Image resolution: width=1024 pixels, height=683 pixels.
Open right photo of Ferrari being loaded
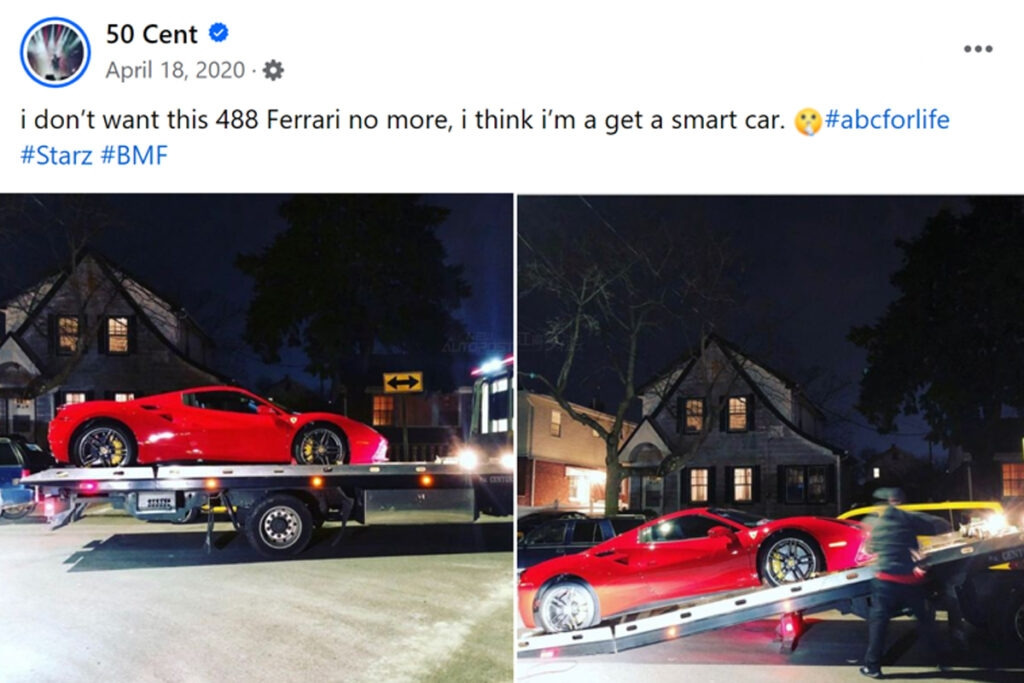pyautogui.click(x=771, y=438)
